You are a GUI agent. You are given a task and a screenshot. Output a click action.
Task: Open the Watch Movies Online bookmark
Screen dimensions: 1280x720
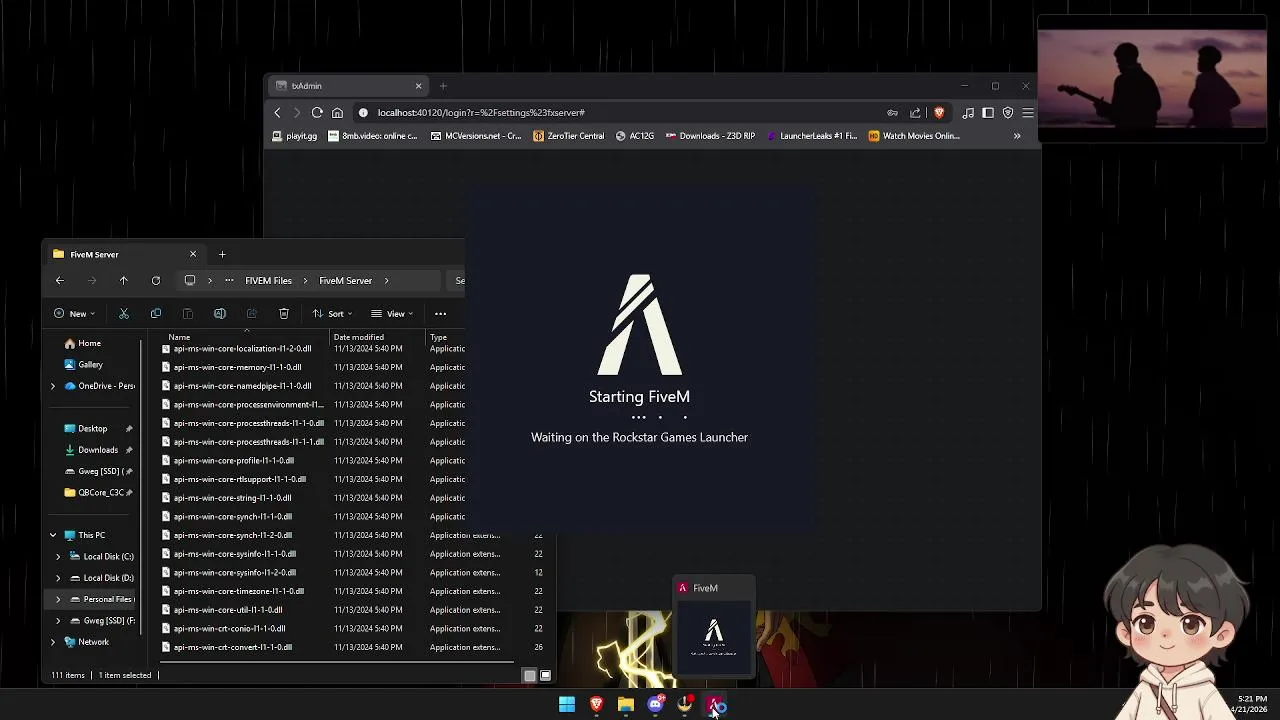pos(915,136)
